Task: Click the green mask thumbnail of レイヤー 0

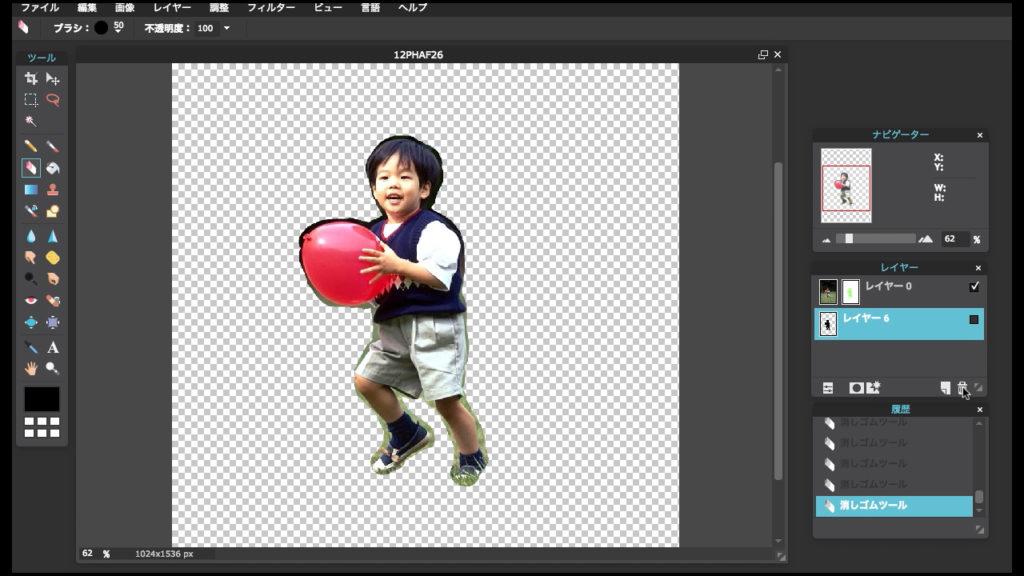Action: pos(850,292)
